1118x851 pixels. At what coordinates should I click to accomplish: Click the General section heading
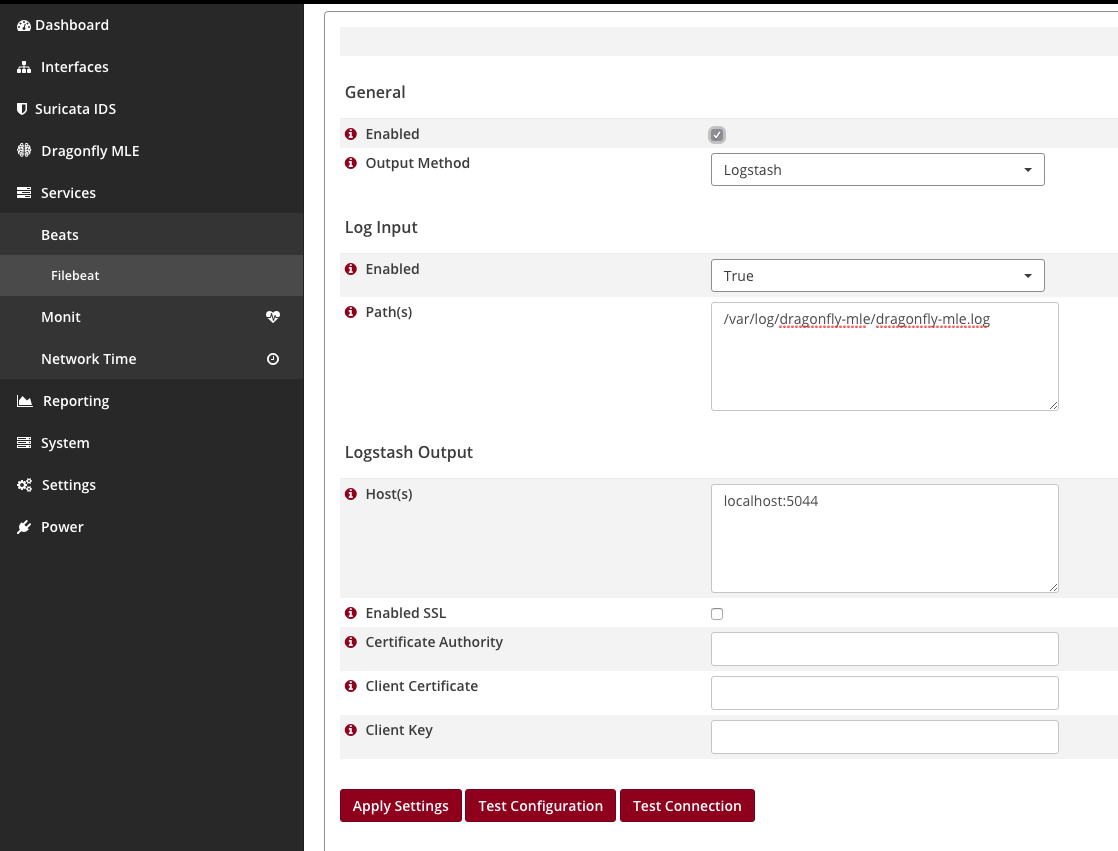[x=375, y=92]
